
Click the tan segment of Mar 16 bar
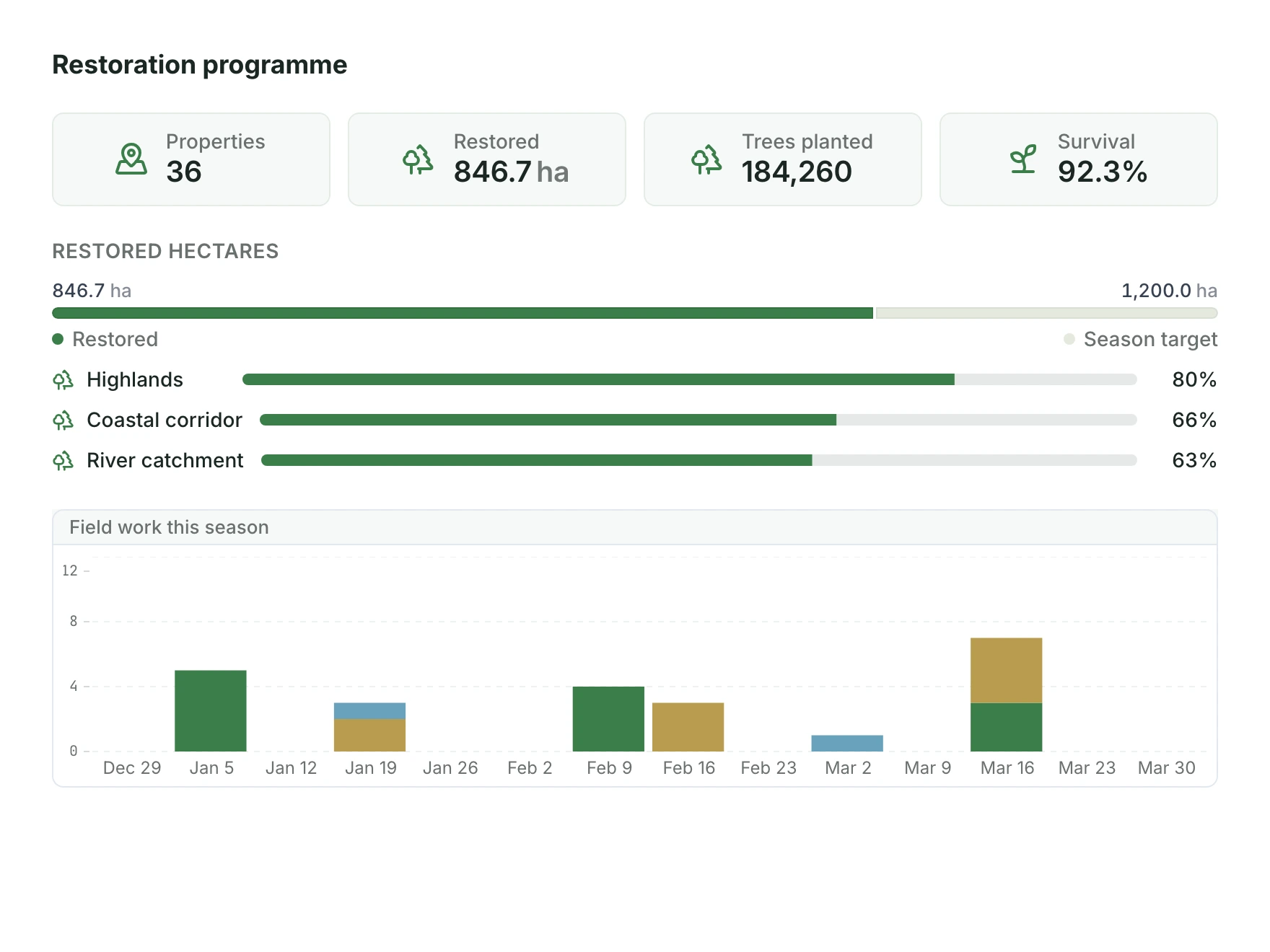click(1006, 670)
